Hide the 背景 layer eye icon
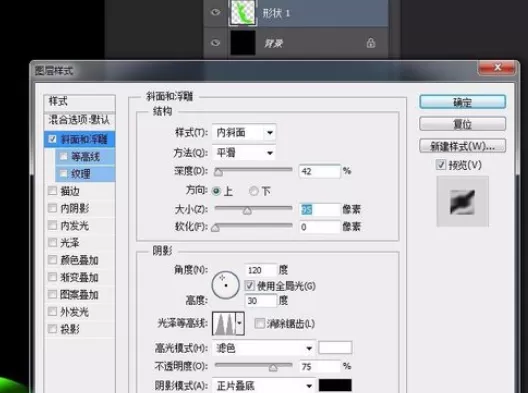This screenshot has height=393, width=528. click(x=216, y=43)
